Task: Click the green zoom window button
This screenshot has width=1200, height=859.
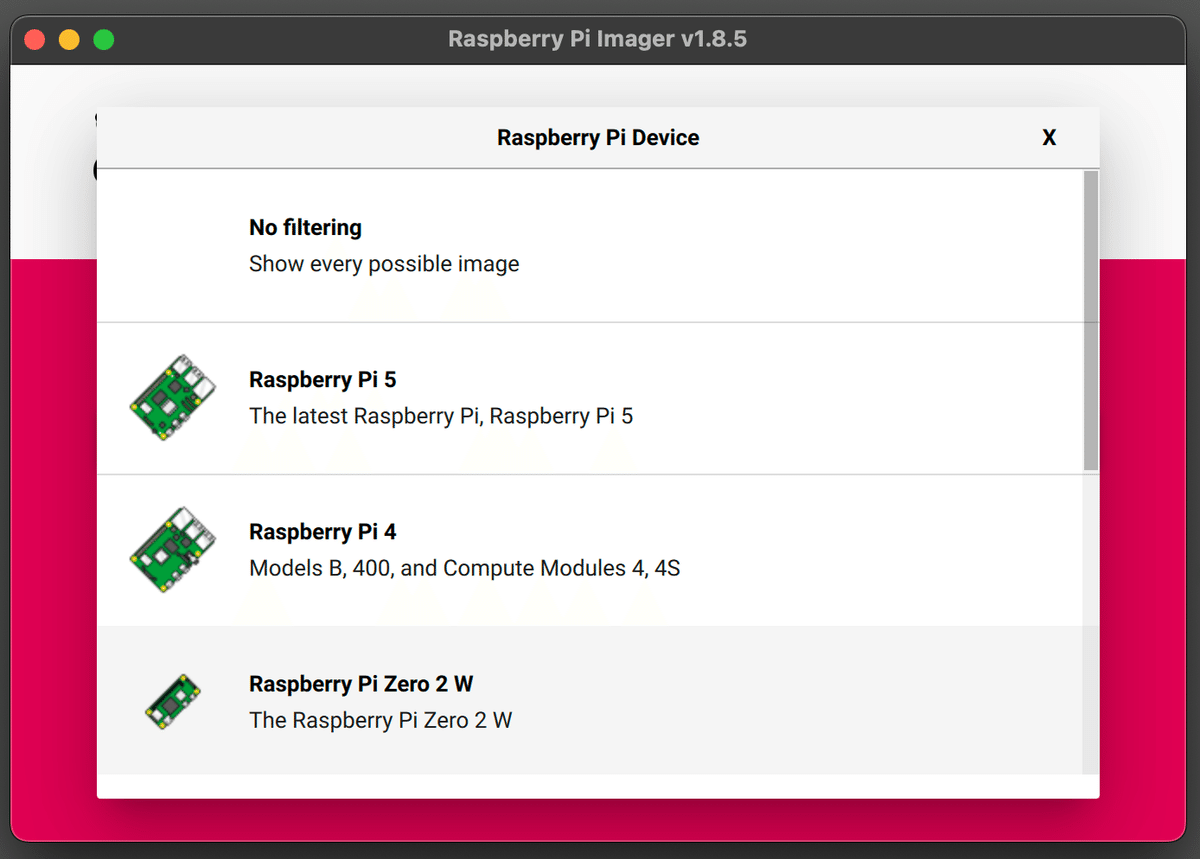Action: (103, 40)
